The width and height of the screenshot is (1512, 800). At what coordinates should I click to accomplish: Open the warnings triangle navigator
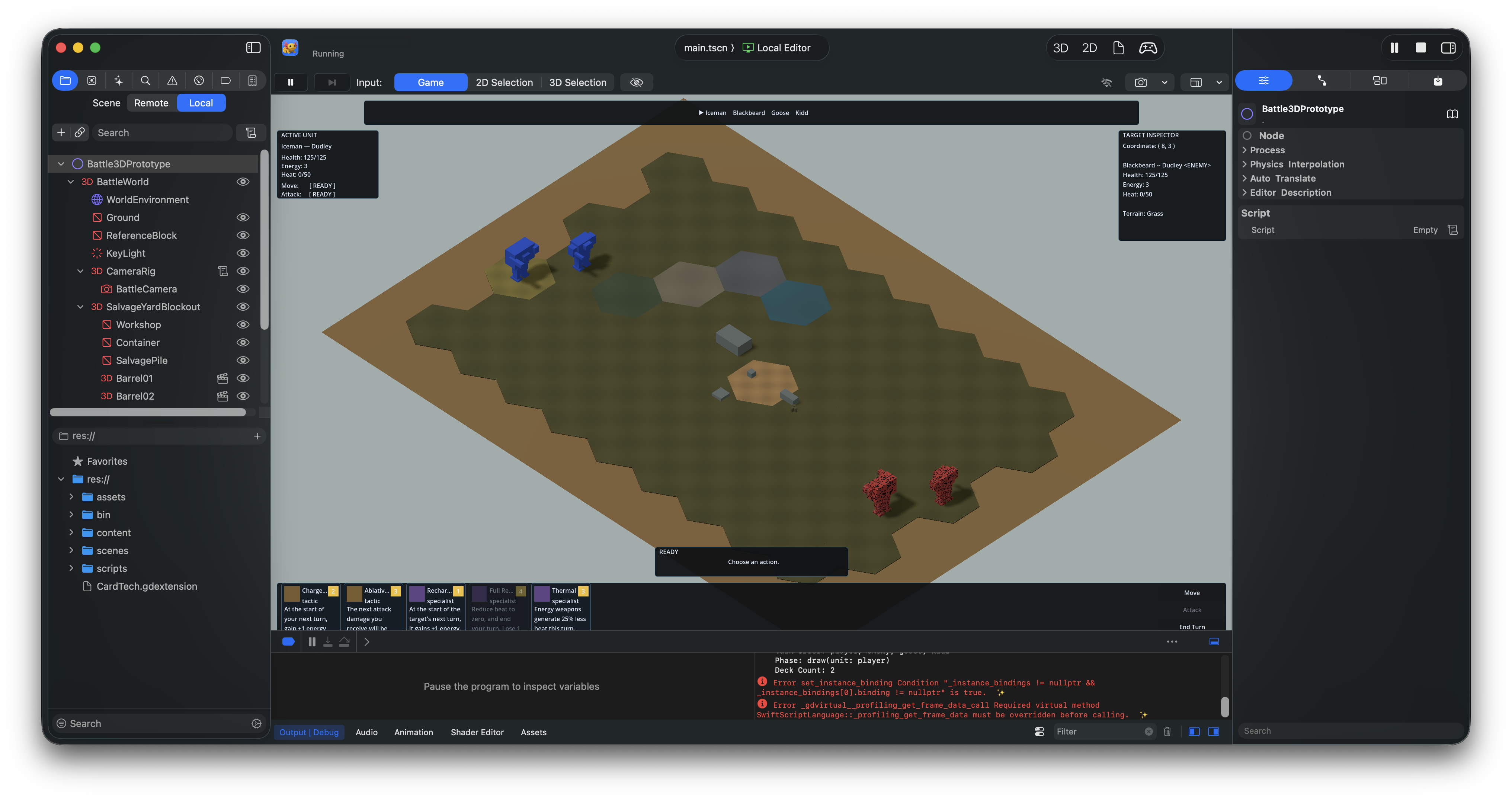coord(172,81)
